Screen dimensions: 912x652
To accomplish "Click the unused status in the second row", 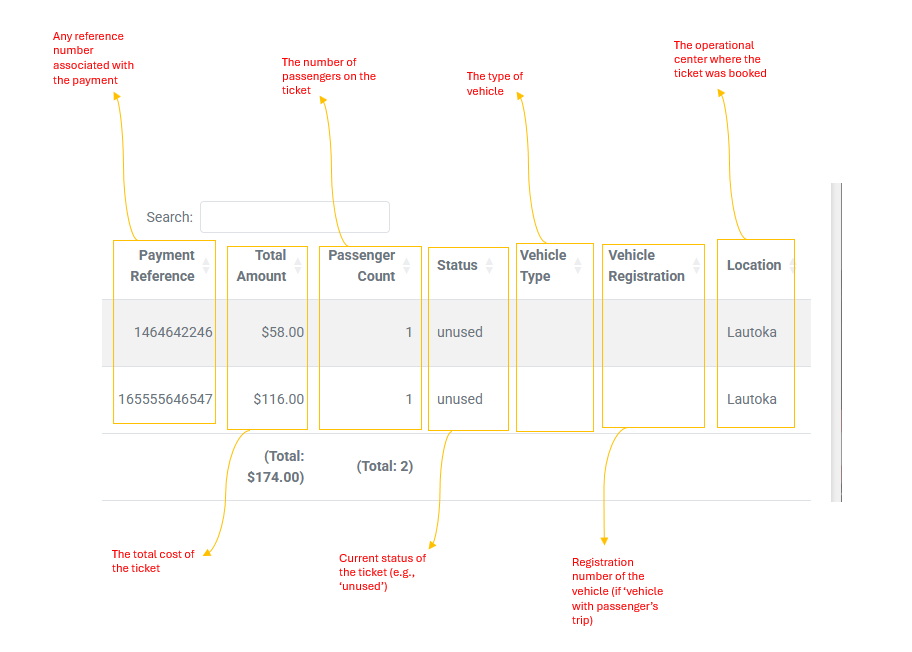I will 460,399.
